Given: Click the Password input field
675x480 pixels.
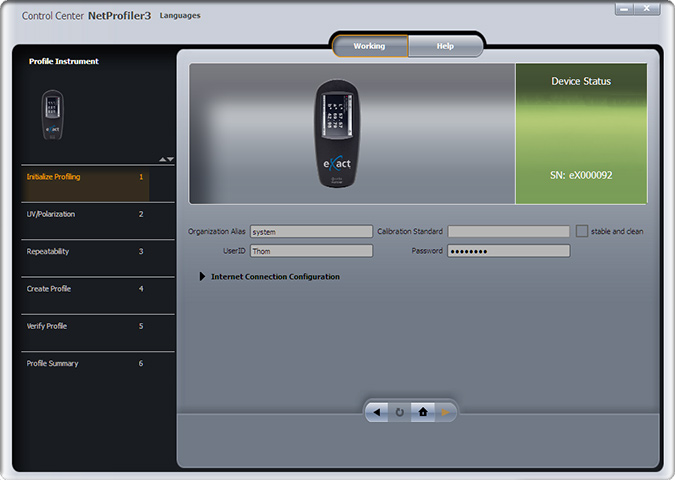Looking at the screenshot, I should click(x=509, y=251).
